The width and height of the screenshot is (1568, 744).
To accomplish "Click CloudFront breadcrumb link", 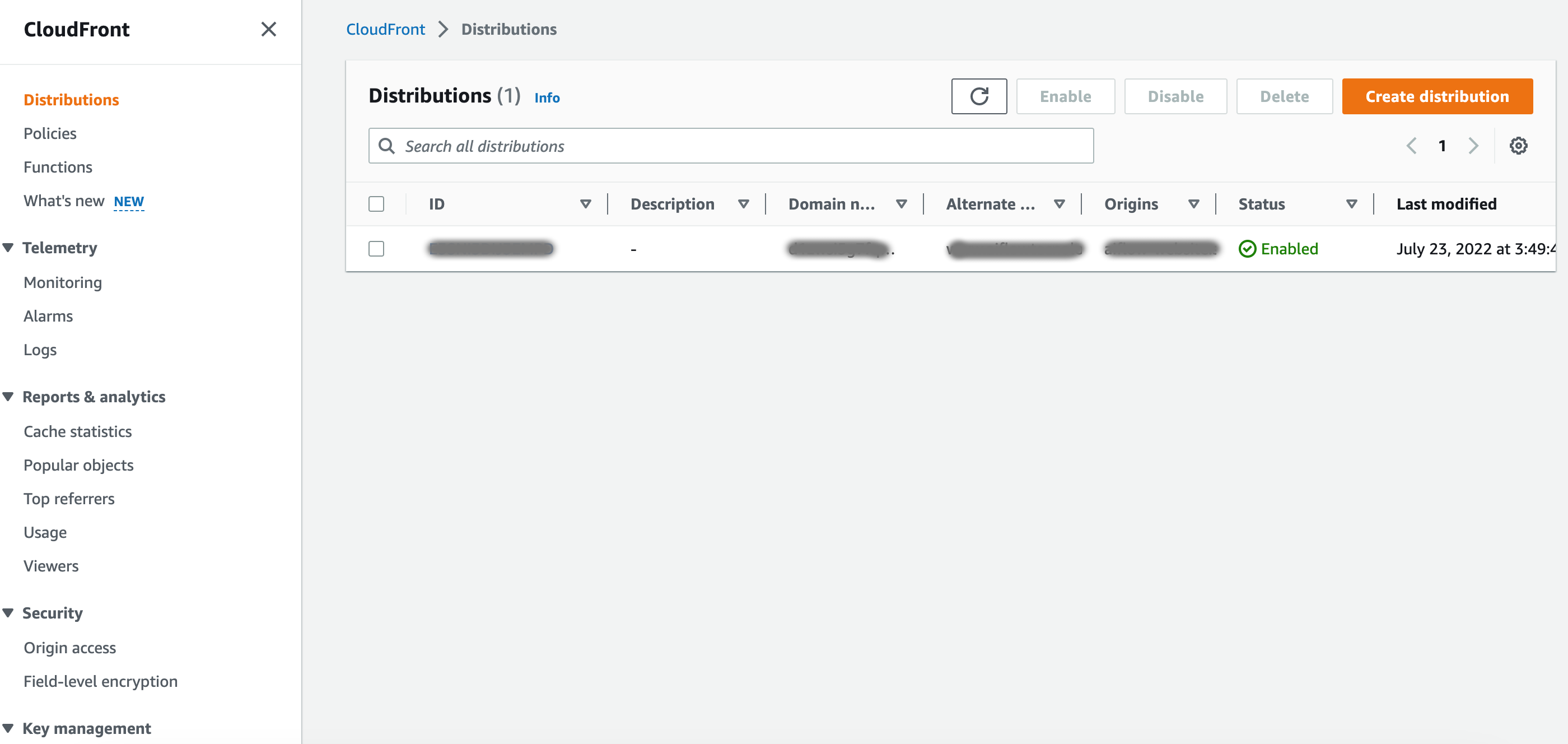I will pyautogui.click(x=385, y=29).
